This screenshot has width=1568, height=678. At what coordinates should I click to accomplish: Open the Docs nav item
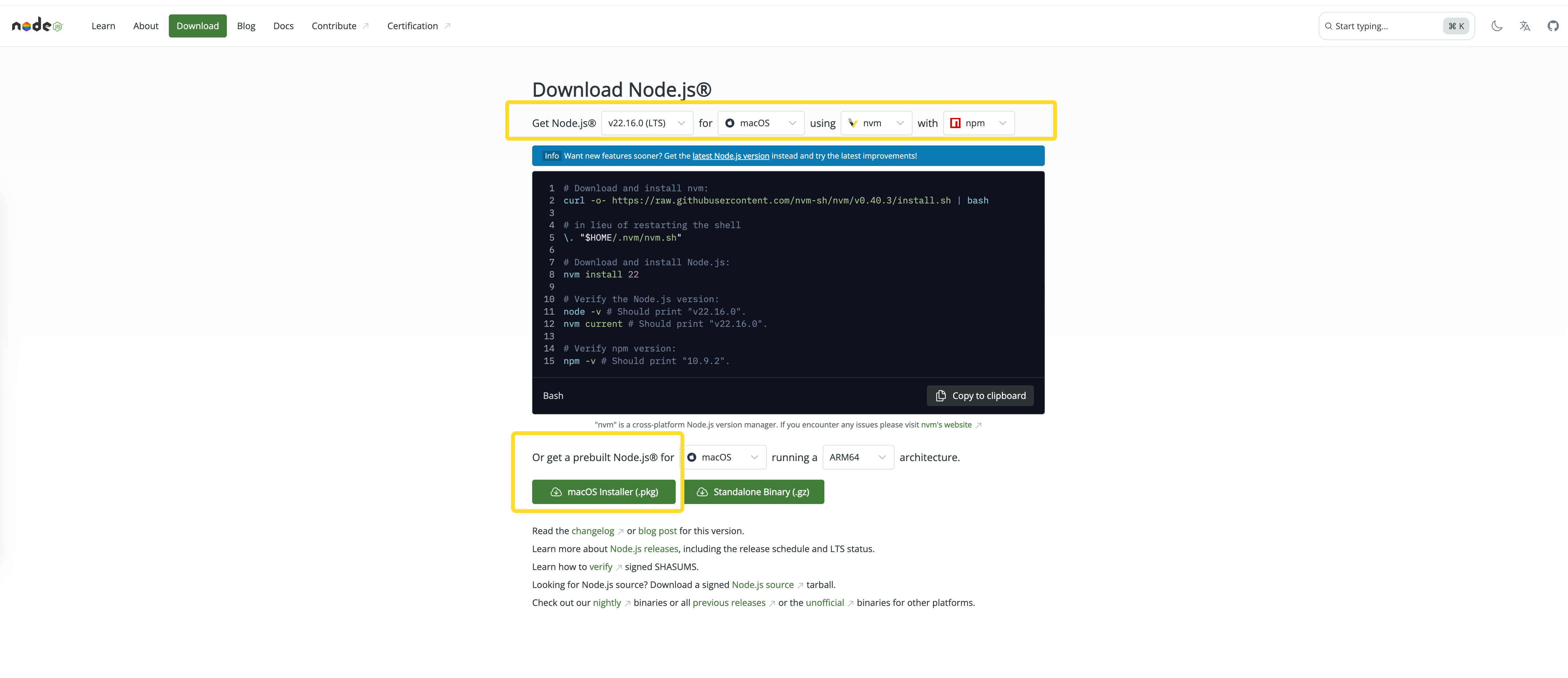coord(283,26)
